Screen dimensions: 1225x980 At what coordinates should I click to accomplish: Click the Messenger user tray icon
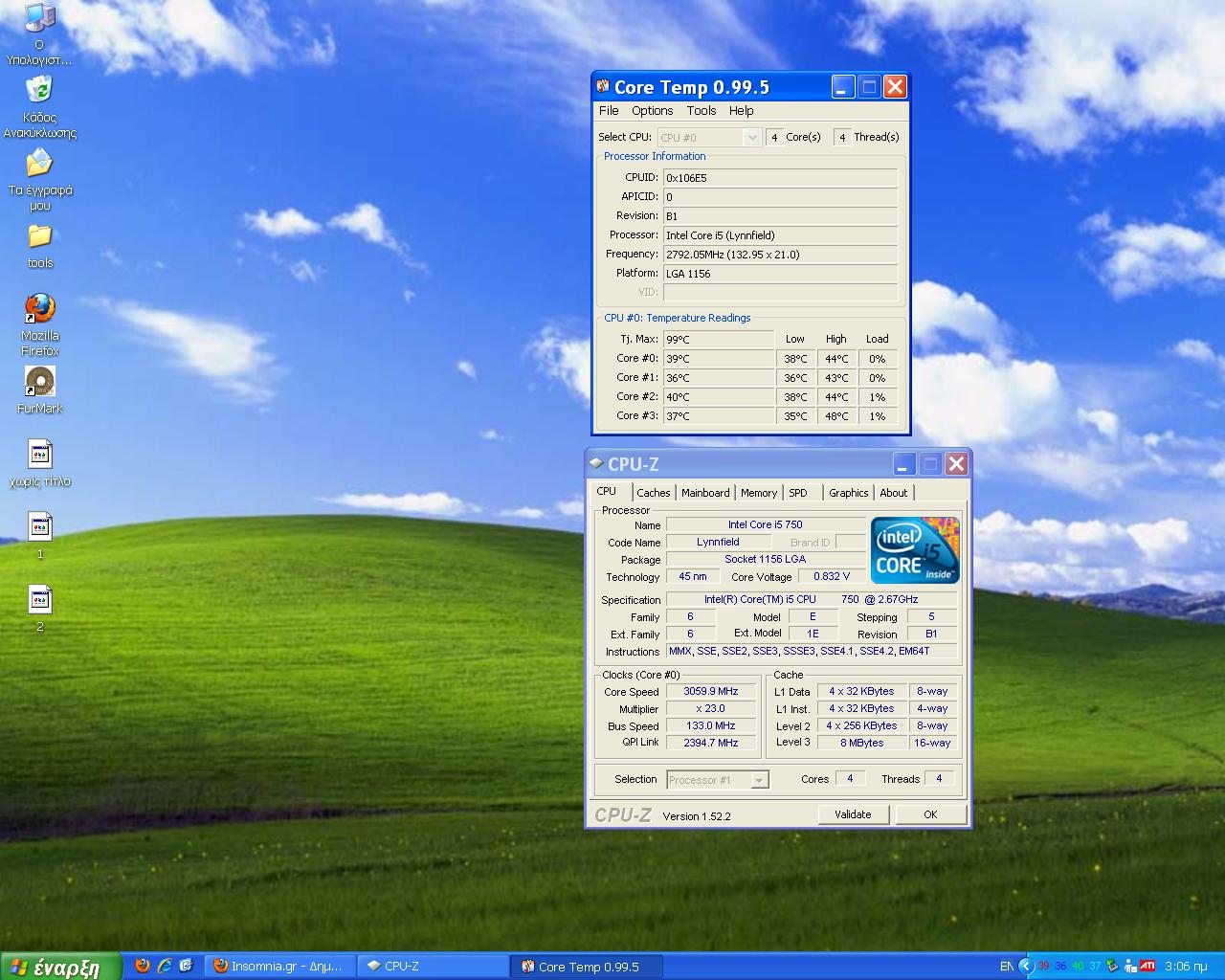tap(1130, 966)
